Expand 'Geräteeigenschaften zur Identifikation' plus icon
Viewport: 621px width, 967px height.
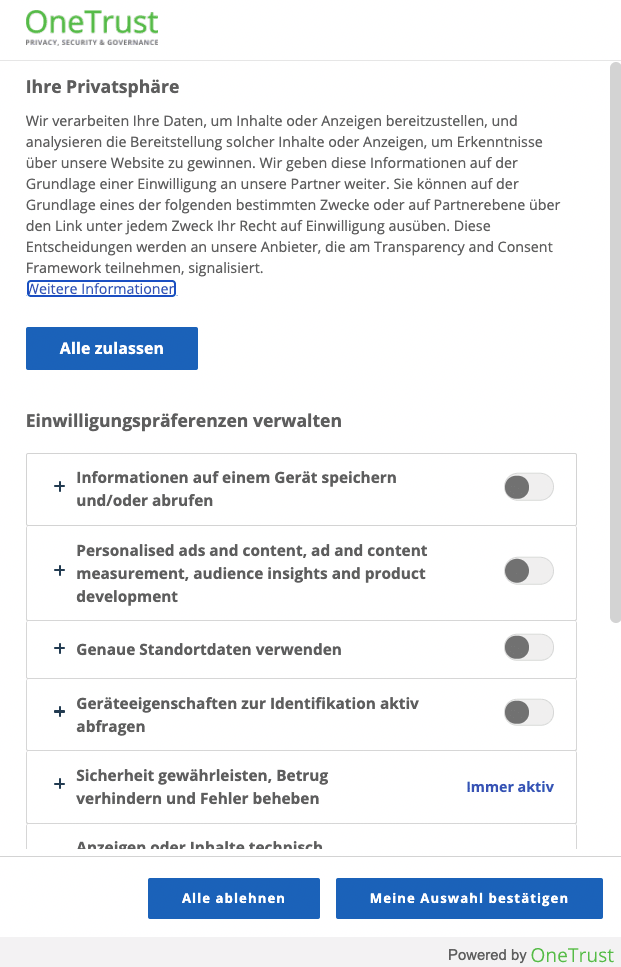point(59,714)
